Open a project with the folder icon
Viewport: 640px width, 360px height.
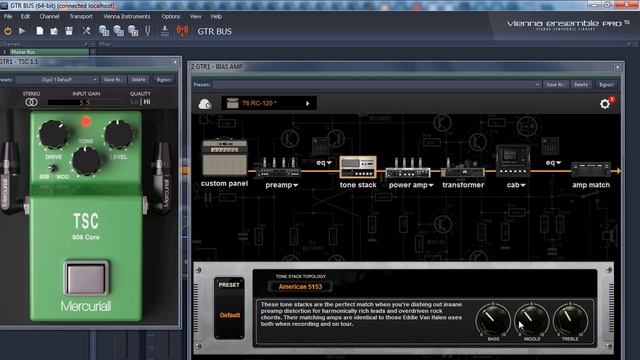pyautogui.click(x=54, y=31)
